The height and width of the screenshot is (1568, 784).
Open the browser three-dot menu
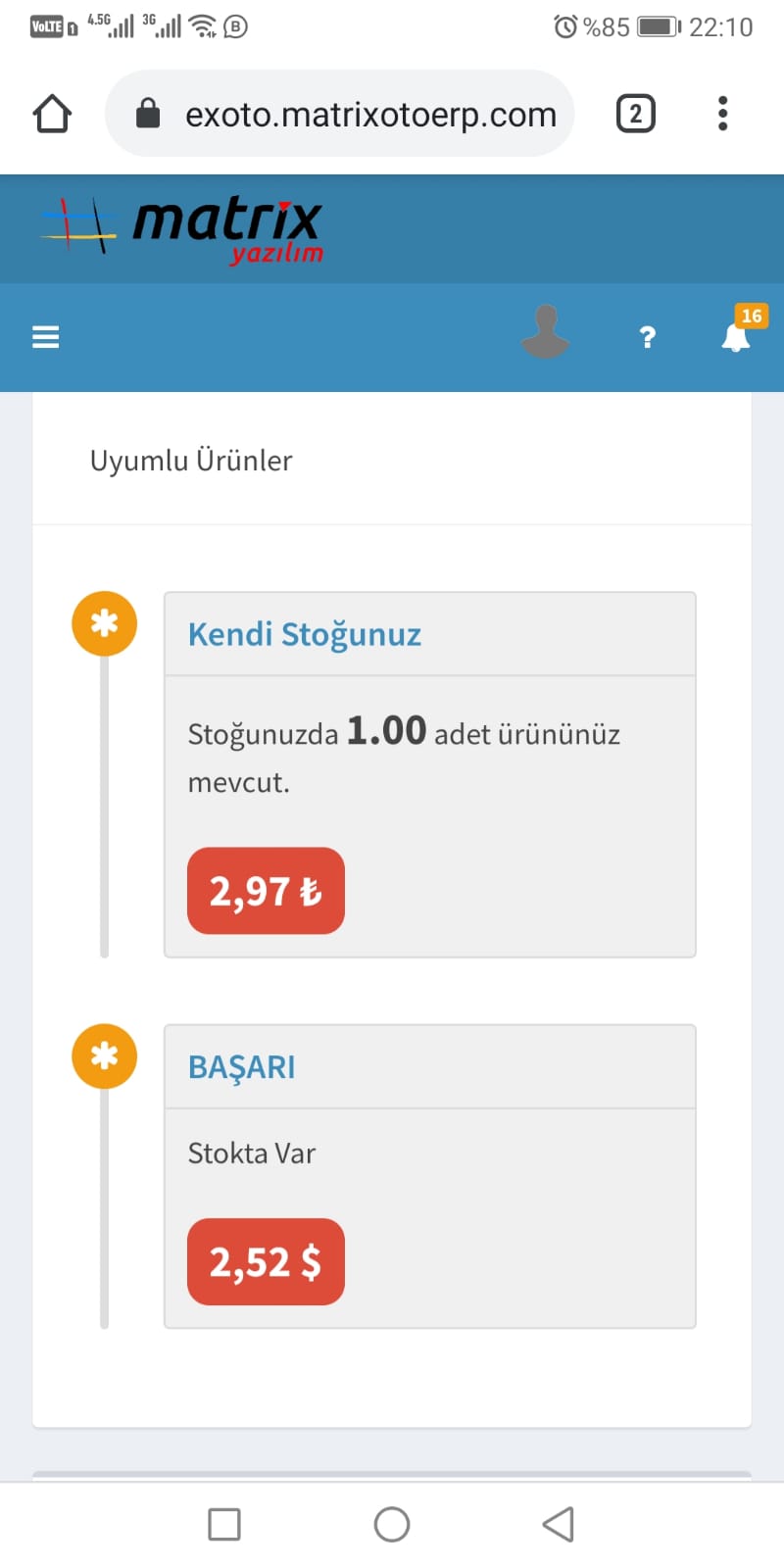tap(723, 114)
